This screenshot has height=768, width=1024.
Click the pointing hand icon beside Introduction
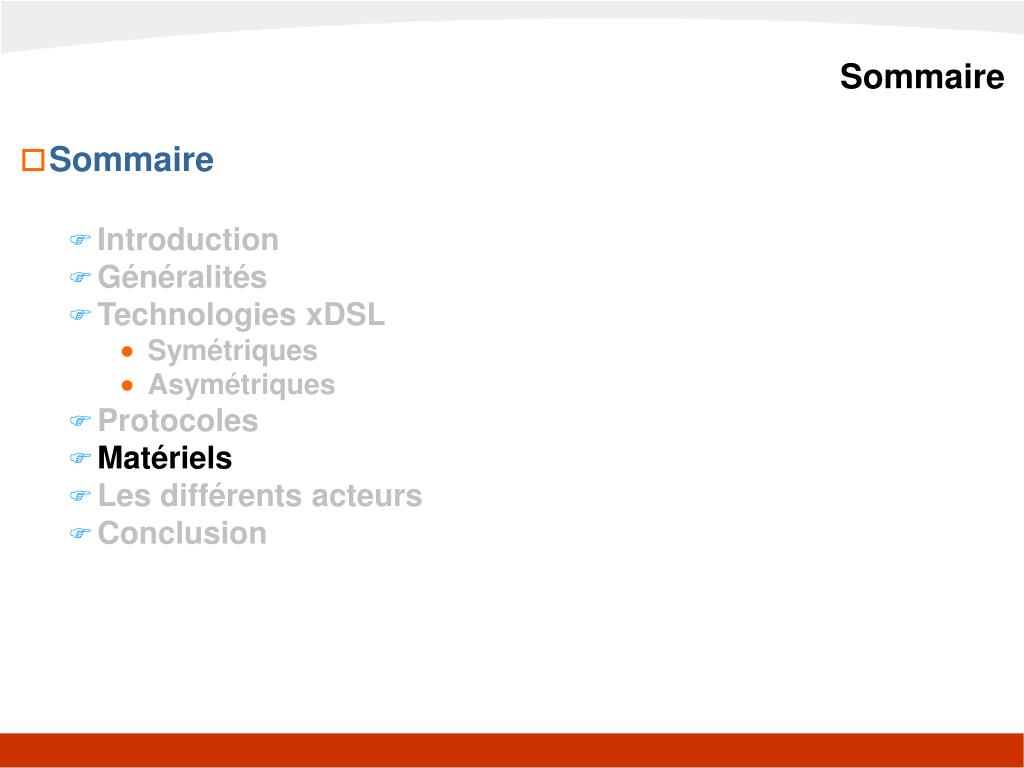click(x=80, y=240)
